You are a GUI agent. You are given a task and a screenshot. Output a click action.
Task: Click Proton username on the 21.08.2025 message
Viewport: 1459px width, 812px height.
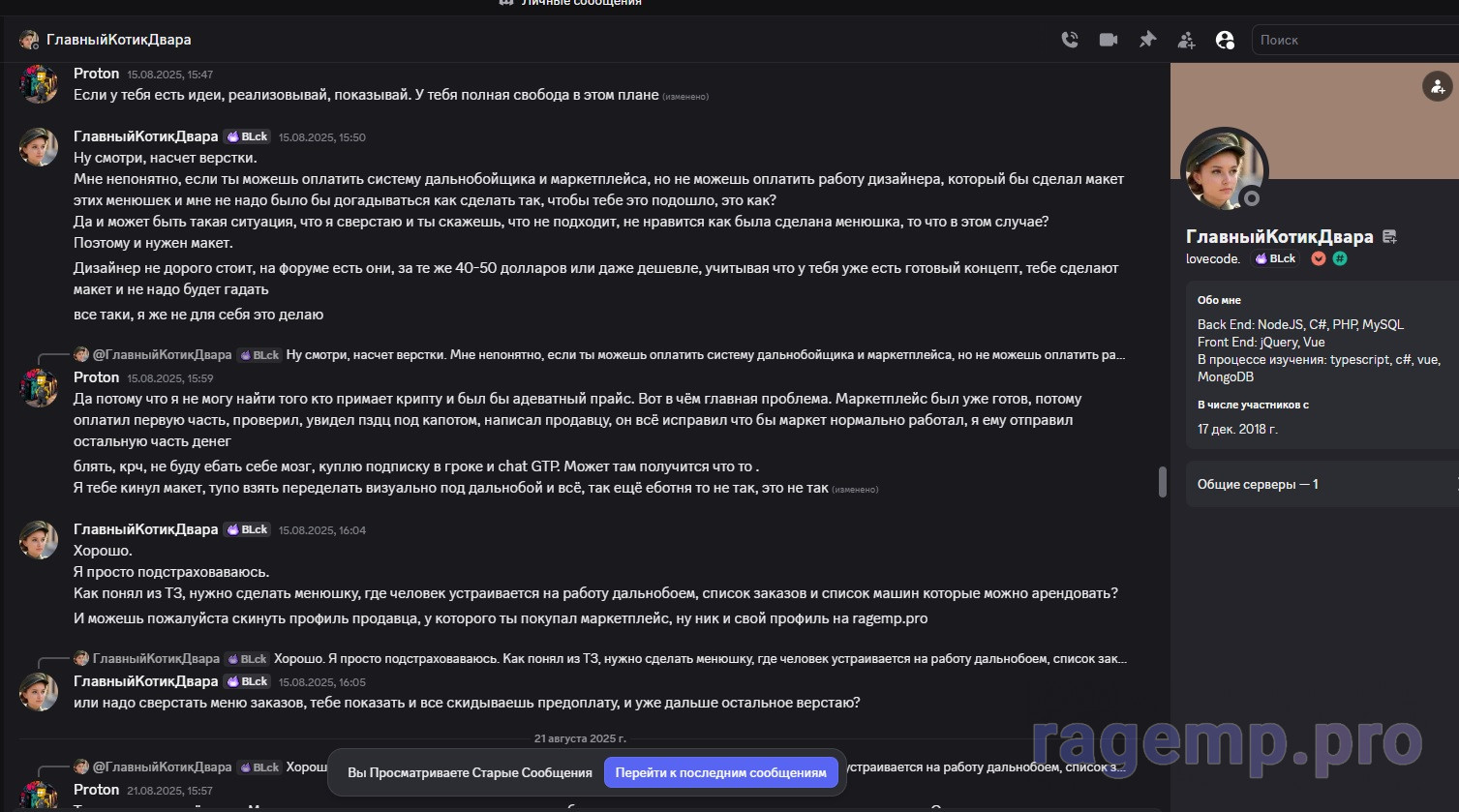[x=96, y=790]
